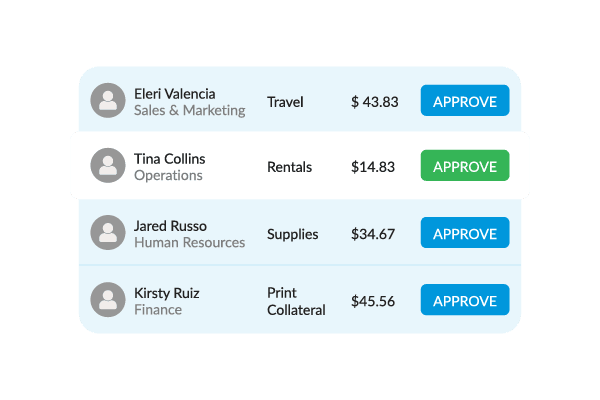This screenshot has width=600, height=400.
Task: Click the Travel expense category
Action: click(x=285, y=101)
